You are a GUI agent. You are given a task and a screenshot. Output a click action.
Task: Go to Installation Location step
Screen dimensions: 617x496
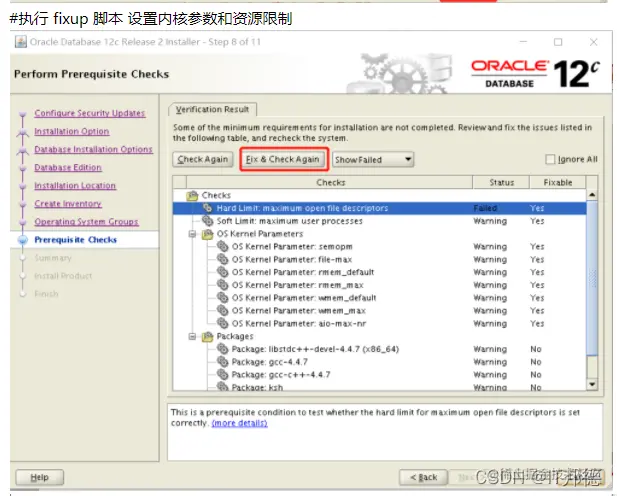(75, 186)
